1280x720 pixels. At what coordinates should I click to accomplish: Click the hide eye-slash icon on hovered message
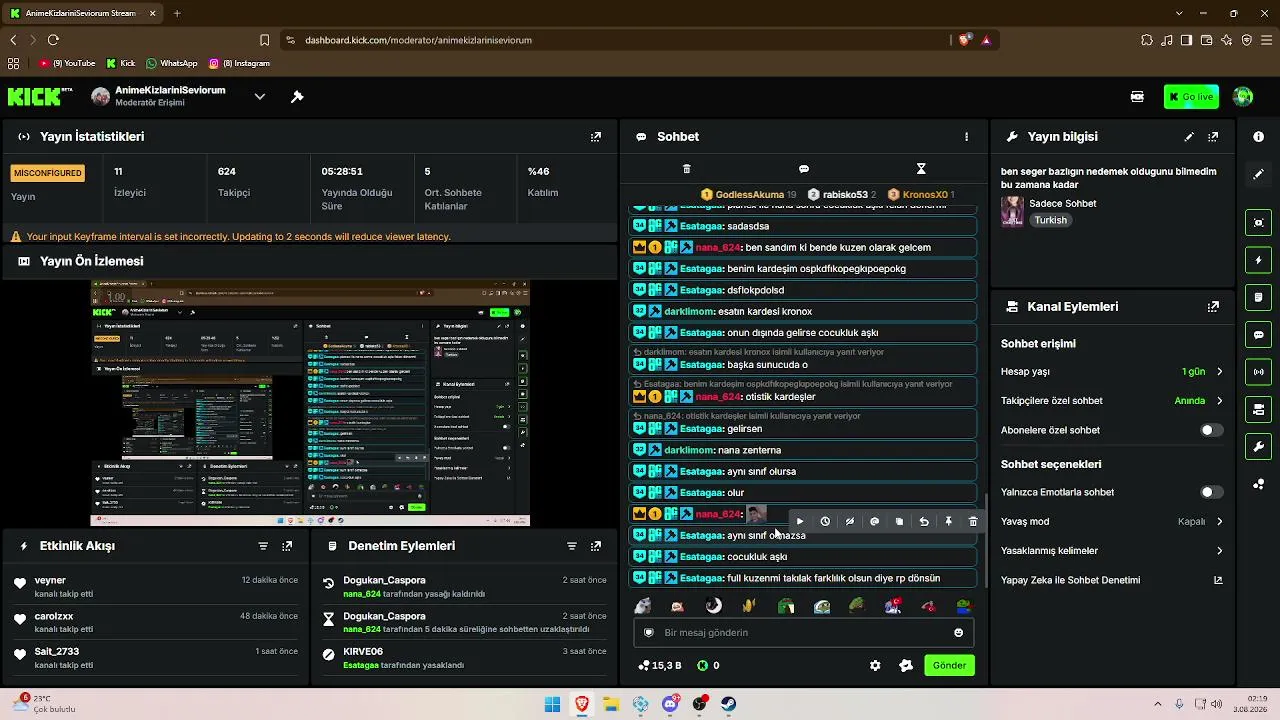pyautogui.click(x=850, y=521)
